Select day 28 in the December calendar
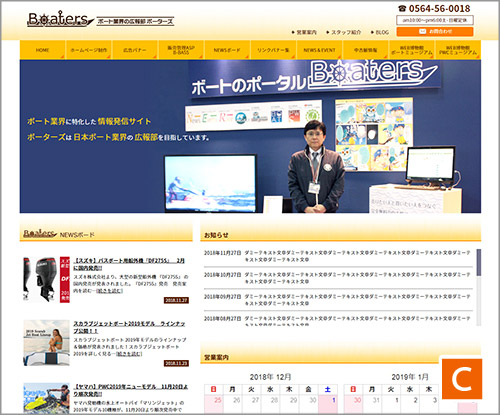This screenshot has height=415, width=500. point(271,404)
